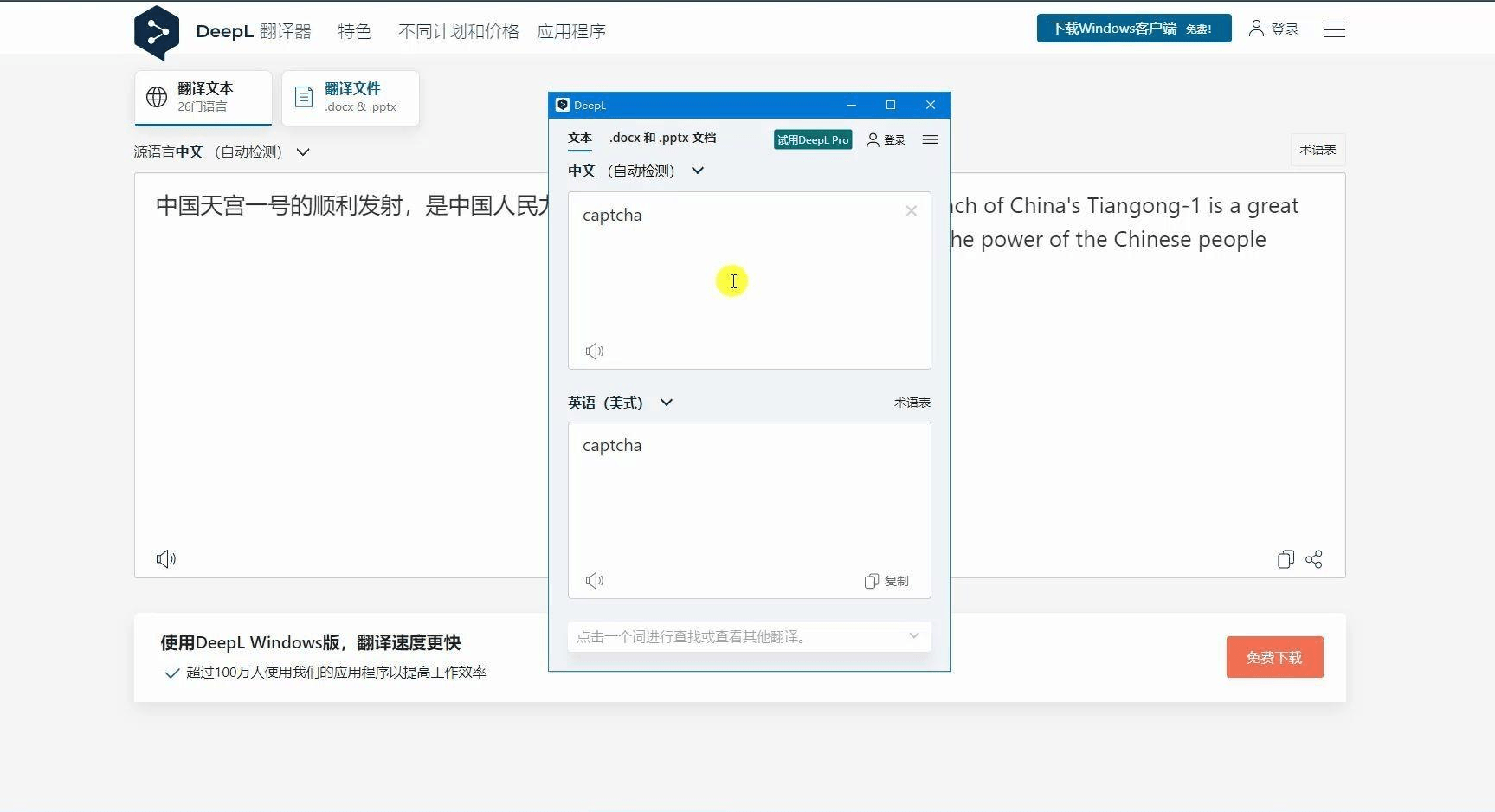Click the website Chinese source text area
The height and width of the screenshot is (812, 1495).
[x=342, y=375]
